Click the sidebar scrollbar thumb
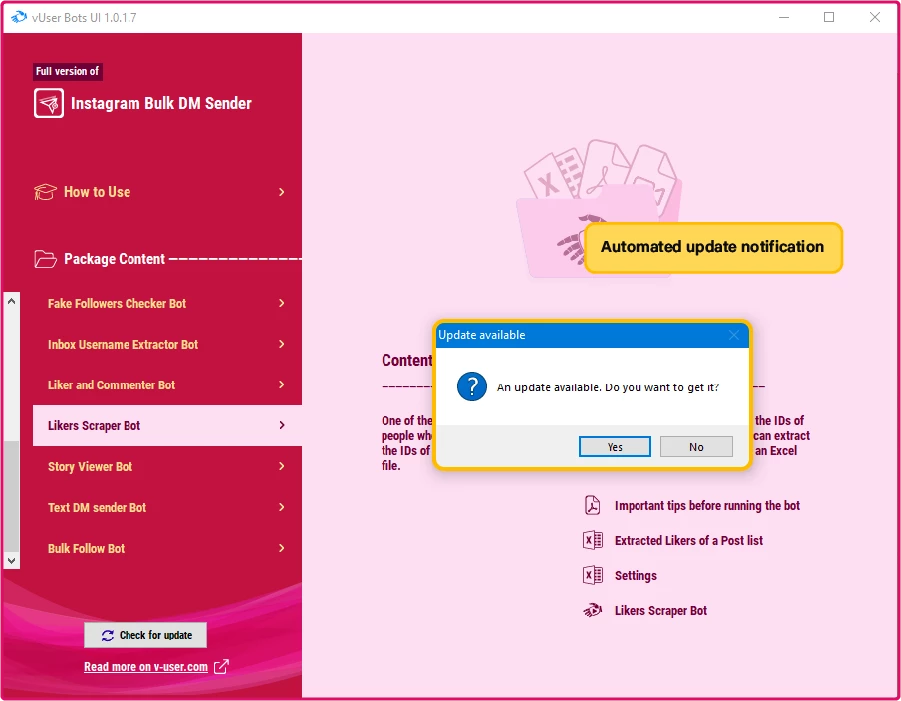901x701 pixels. click(11, 496)
